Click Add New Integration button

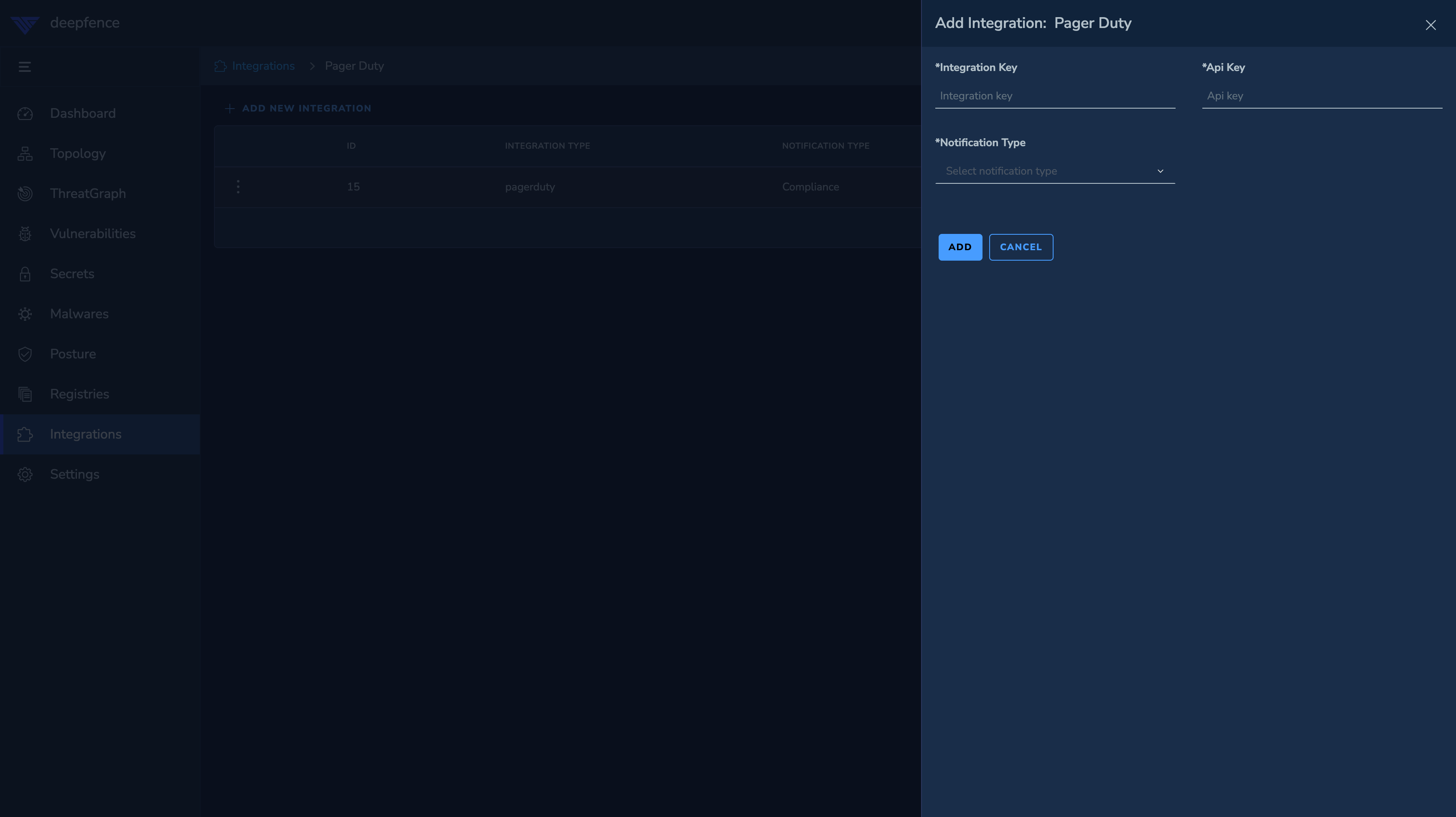[x=298, y=109]
